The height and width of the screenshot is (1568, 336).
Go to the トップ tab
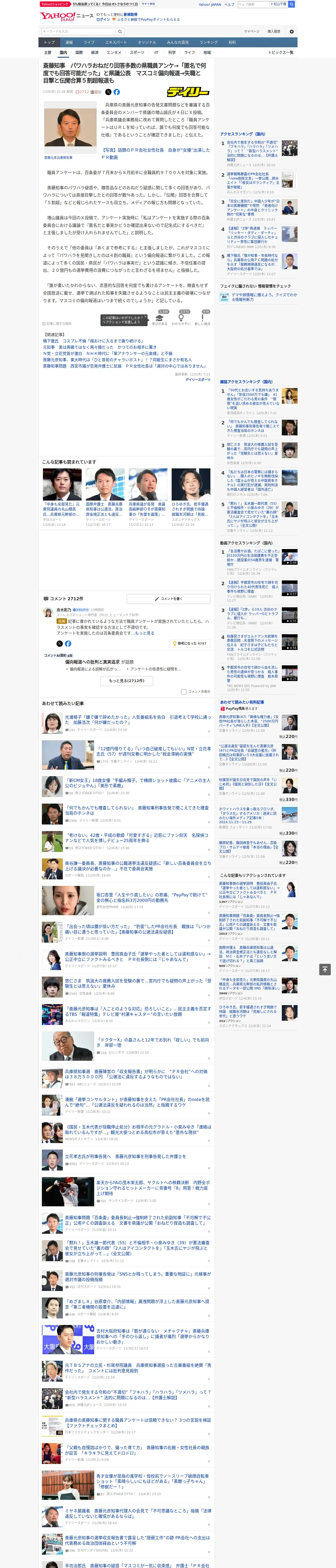(x=49, y=42)
